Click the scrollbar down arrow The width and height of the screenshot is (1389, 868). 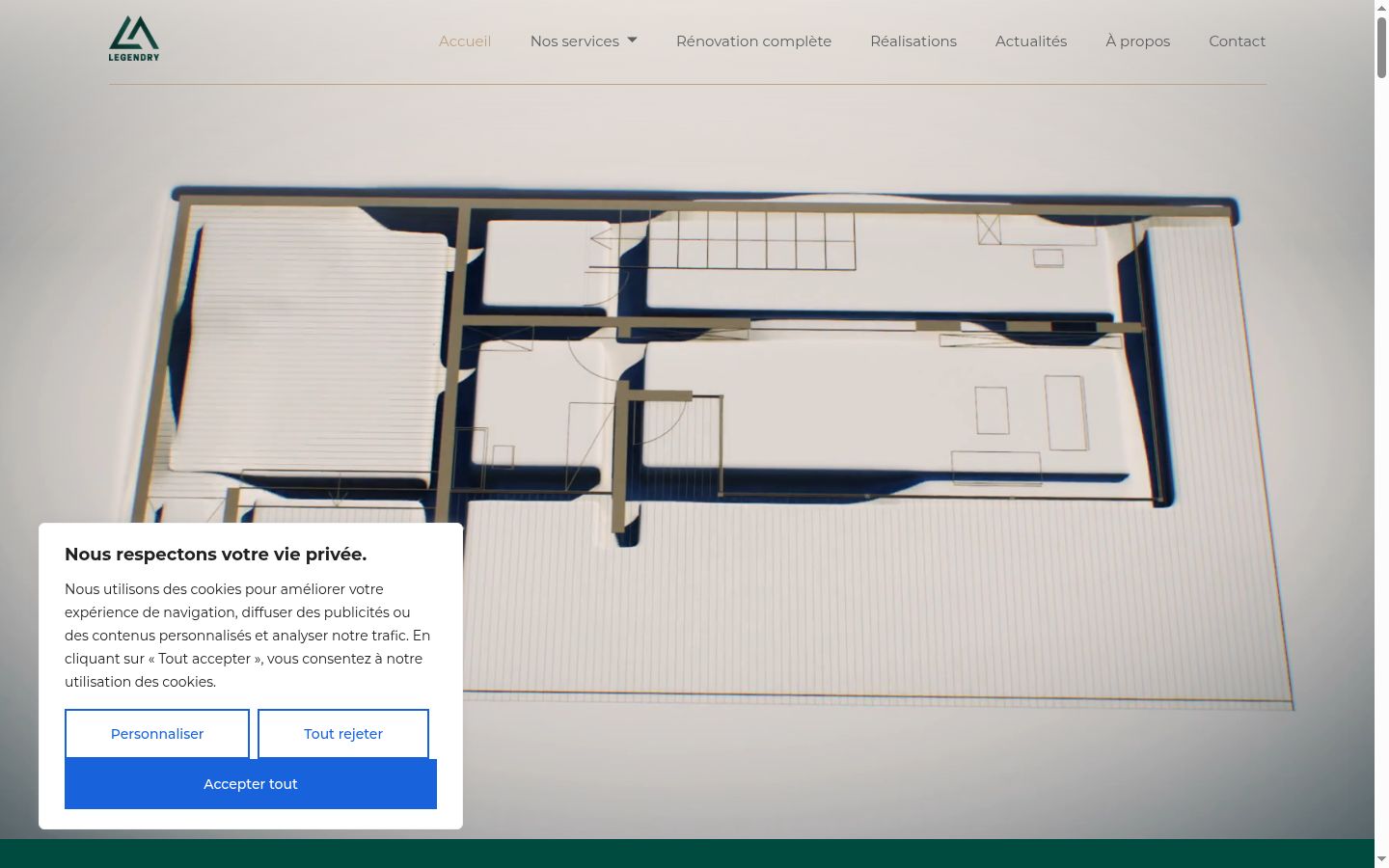coord(1381,859)
